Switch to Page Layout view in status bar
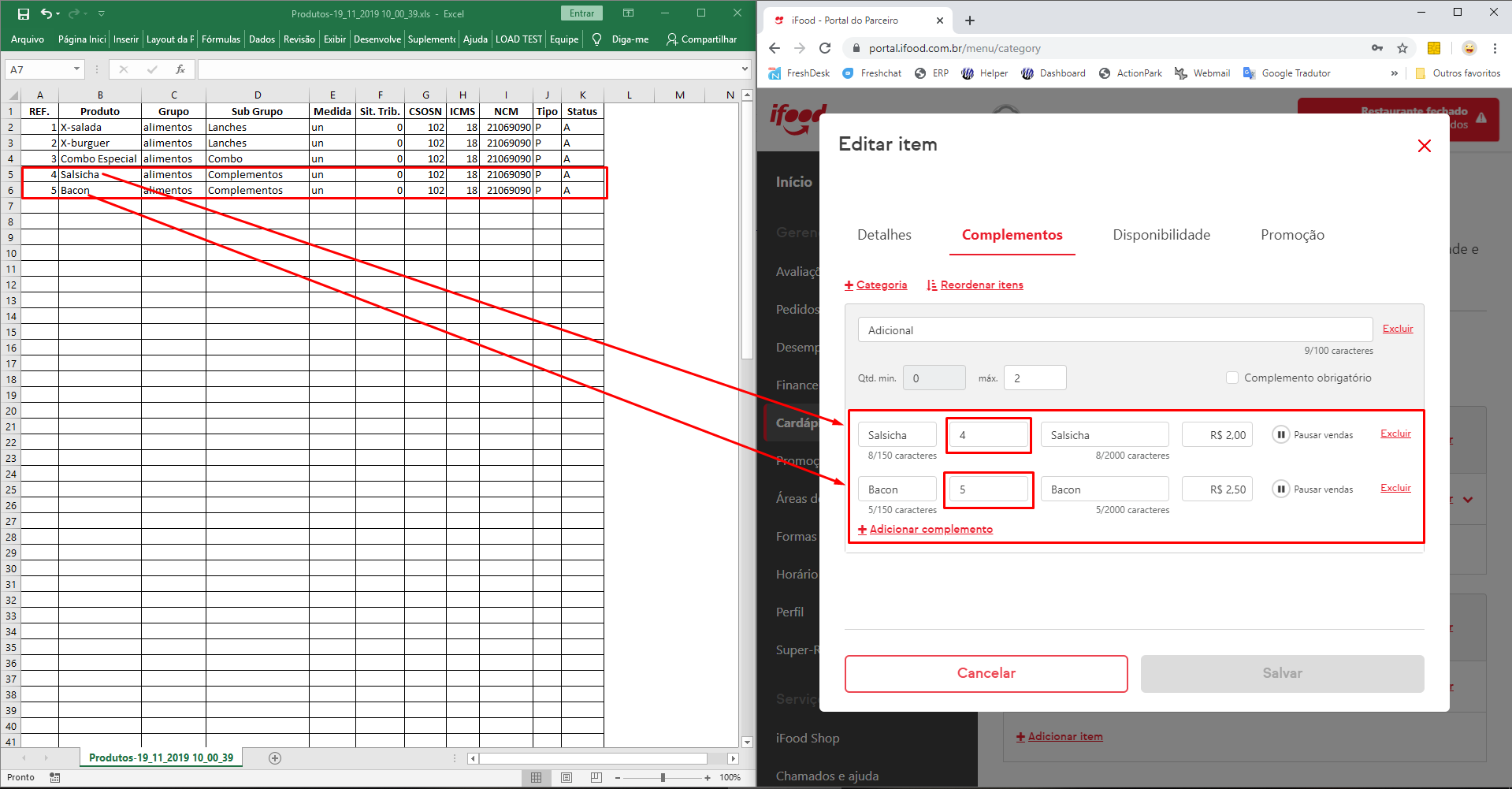This screenshot has width=1512, height=789. [567, 778]
